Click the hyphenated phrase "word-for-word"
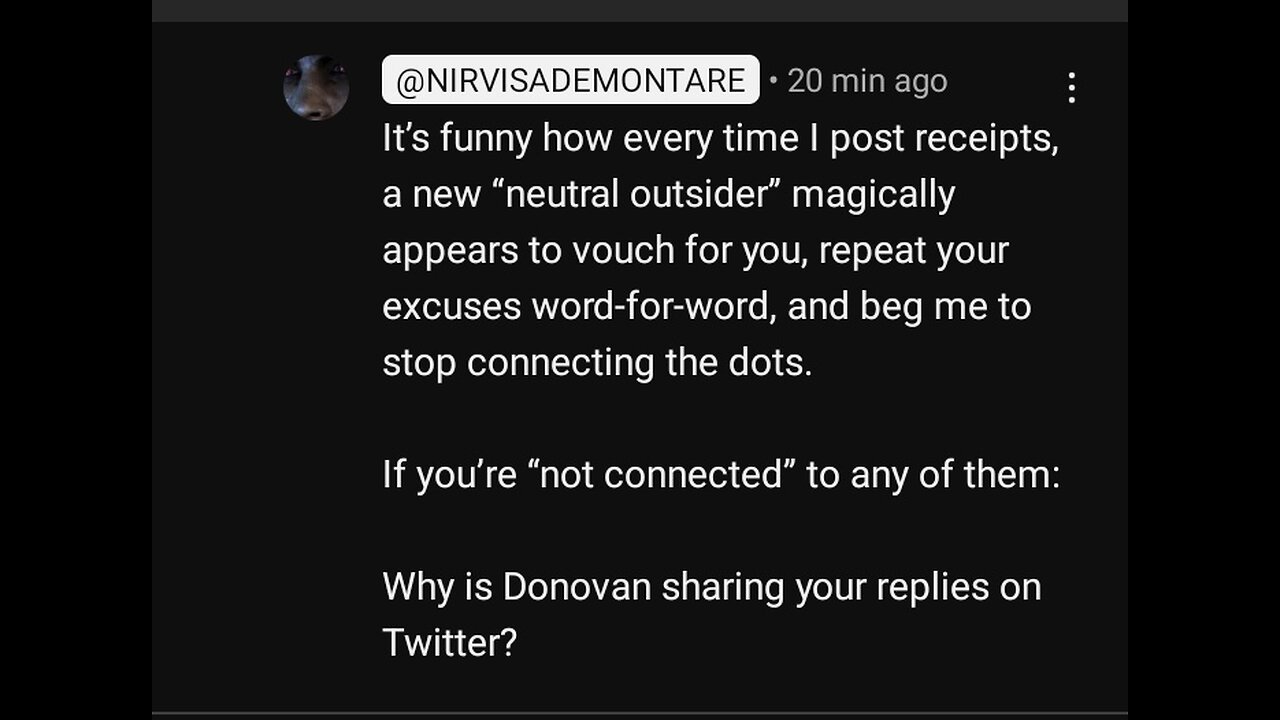The width and height of the screenshot is (1280, 720). (x=653, y=306)
